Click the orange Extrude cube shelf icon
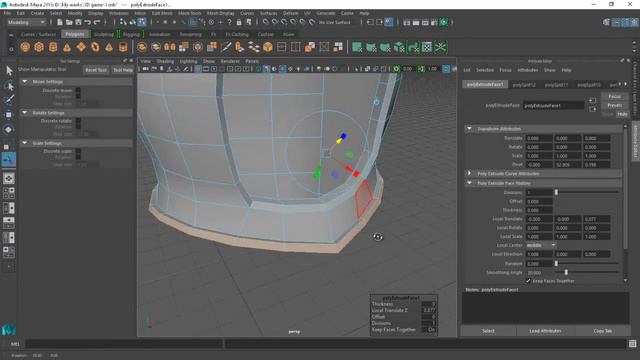 coord(268,47)
